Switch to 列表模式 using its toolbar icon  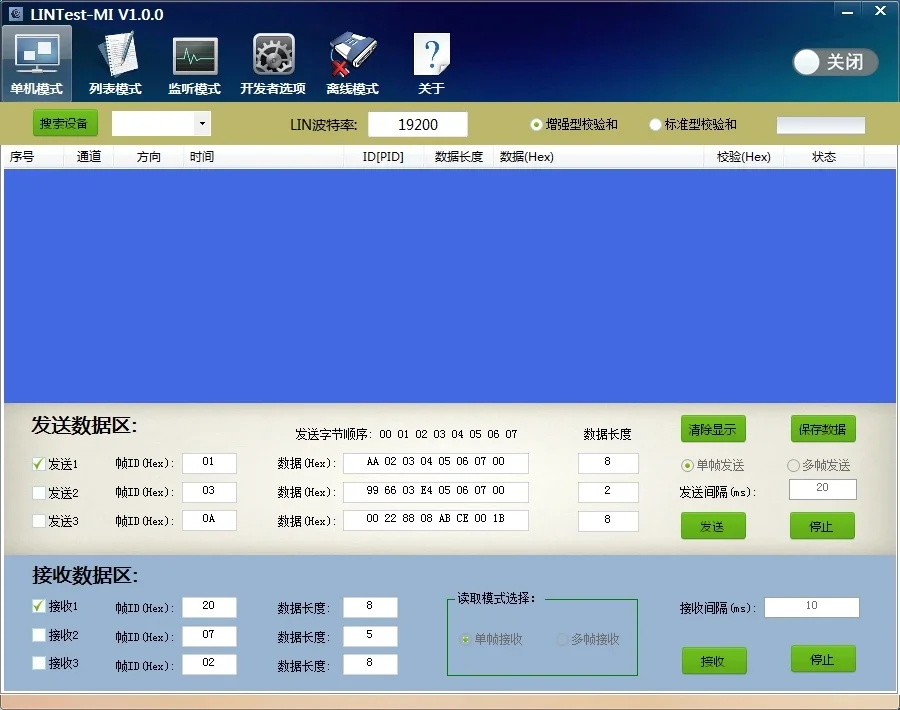118,60
